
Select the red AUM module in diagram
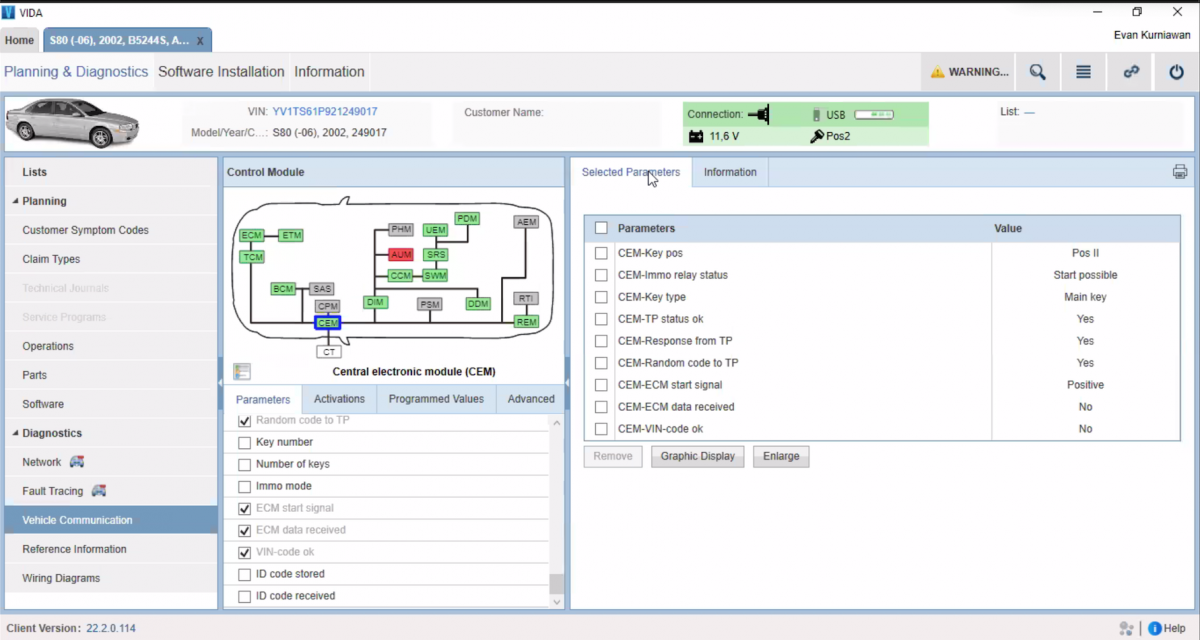(x=401, y=255)
